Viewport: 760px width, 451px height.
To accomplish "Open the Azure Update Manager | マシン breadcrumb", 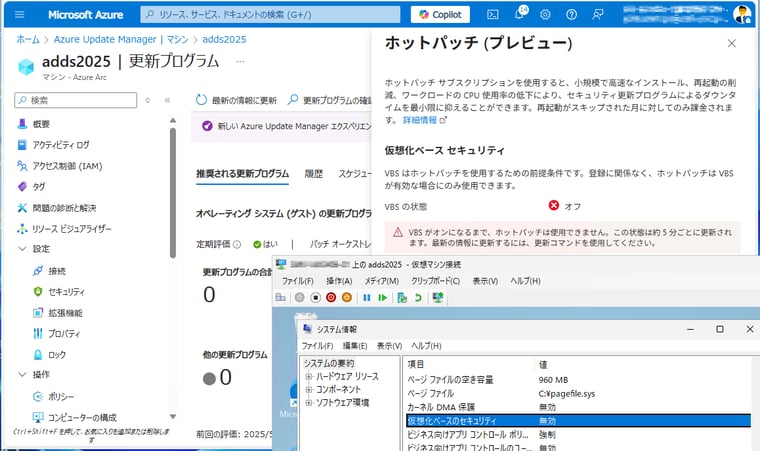I will 121,39.
